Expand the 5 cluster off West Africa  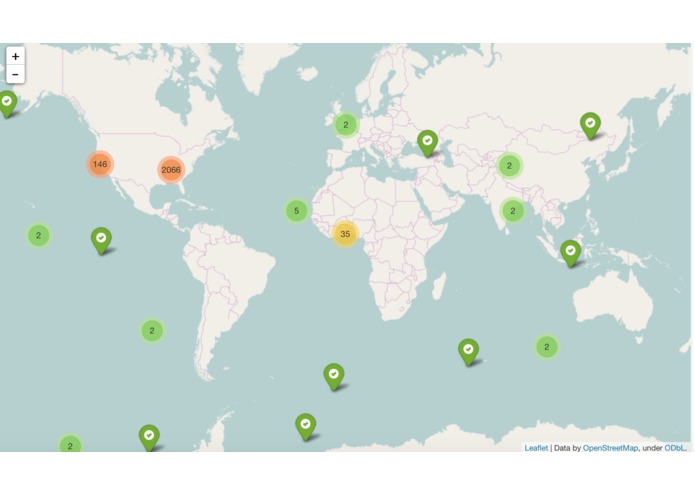296,211
